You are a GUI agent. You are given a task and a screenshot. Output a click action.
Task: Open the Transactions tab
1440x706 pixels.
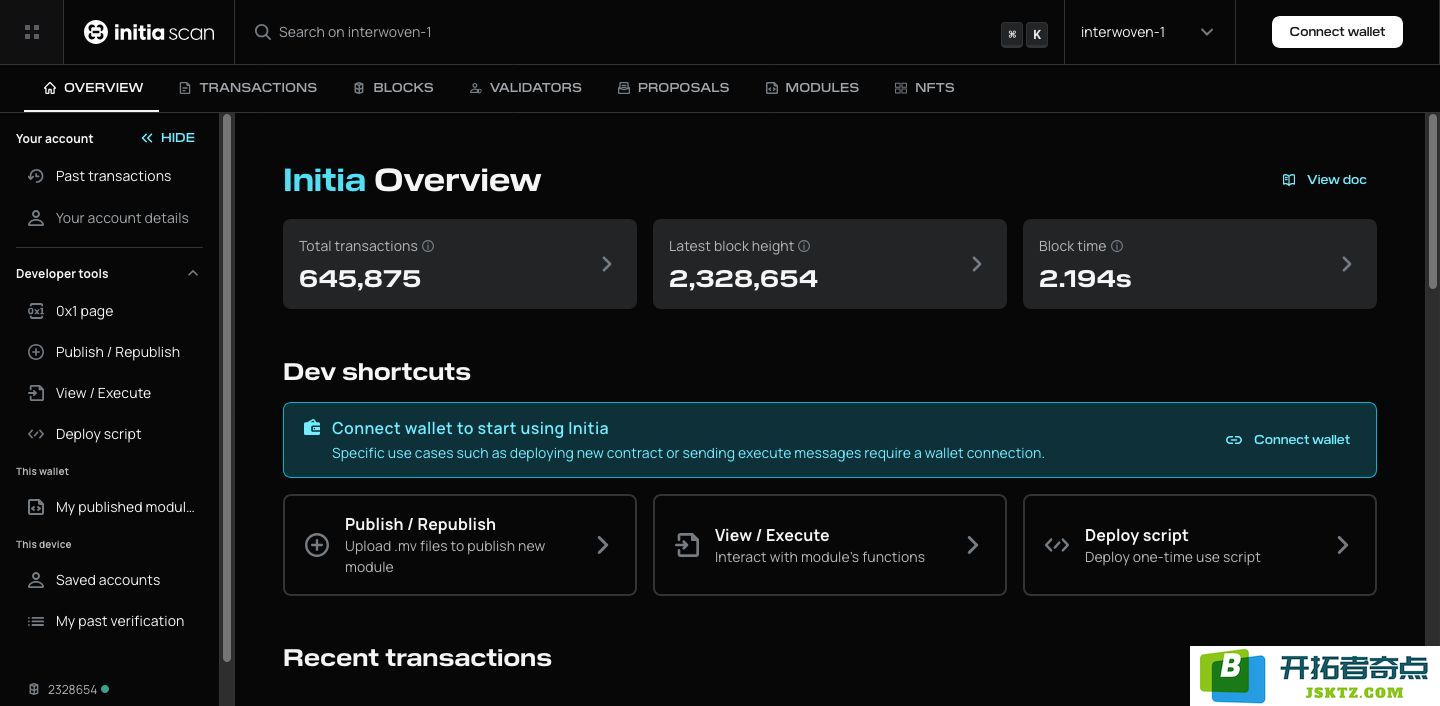247,88
